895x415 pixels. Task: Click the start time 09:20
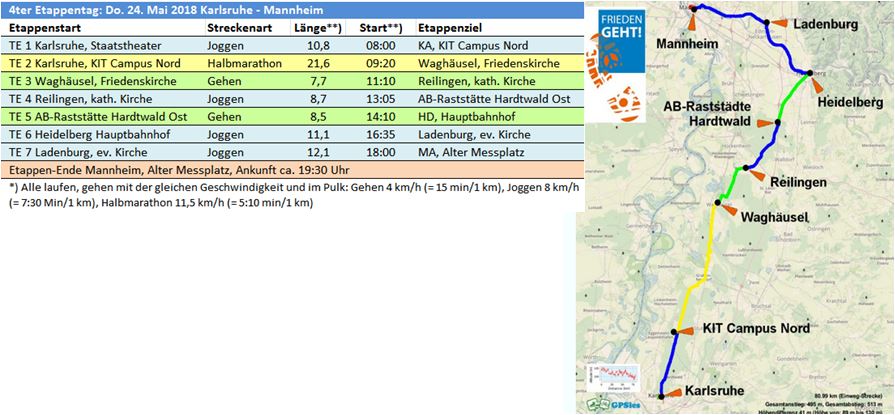pyautogui.click(x=381, y=63)
